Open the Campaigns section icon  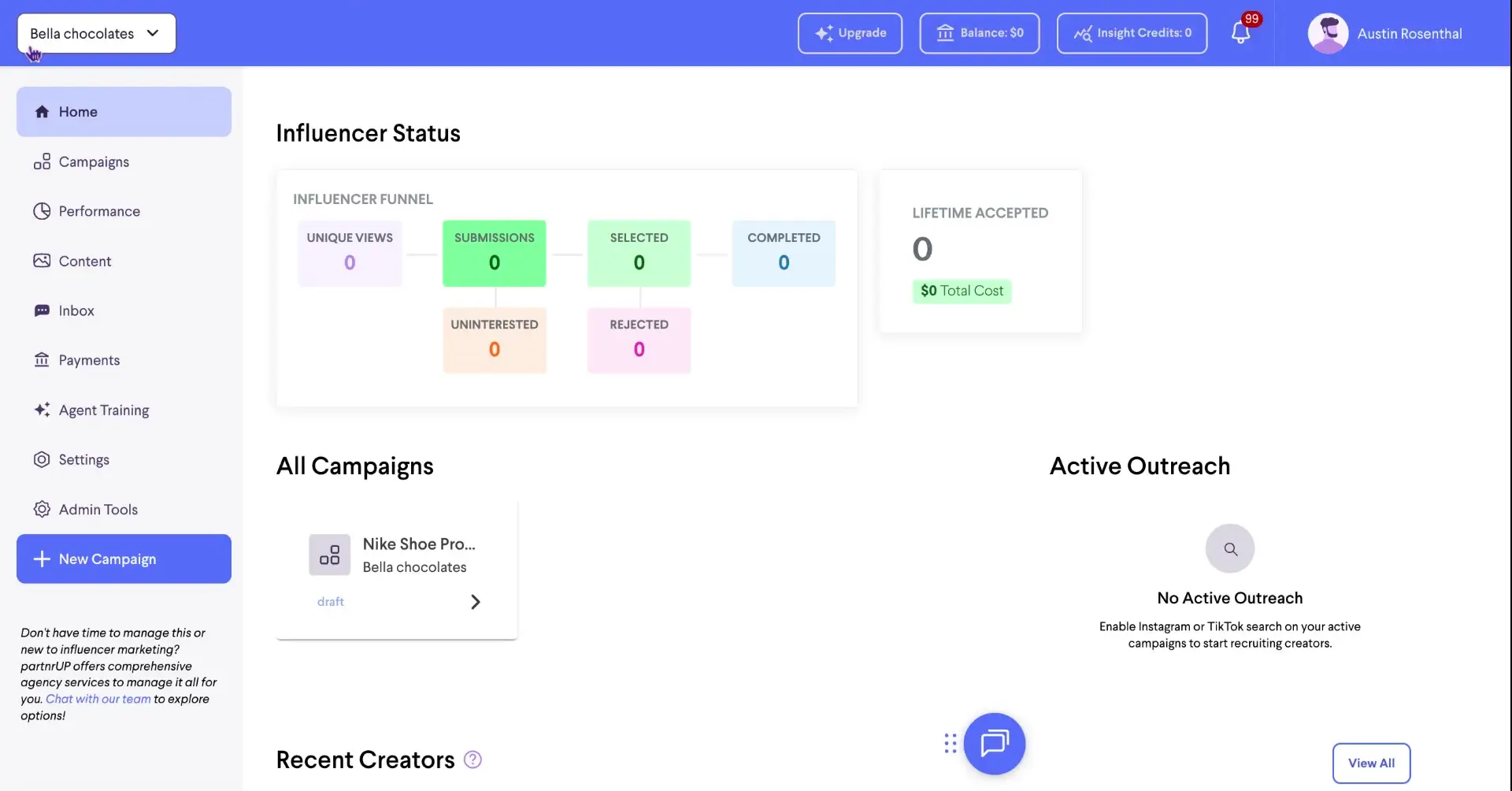point(43,162)
